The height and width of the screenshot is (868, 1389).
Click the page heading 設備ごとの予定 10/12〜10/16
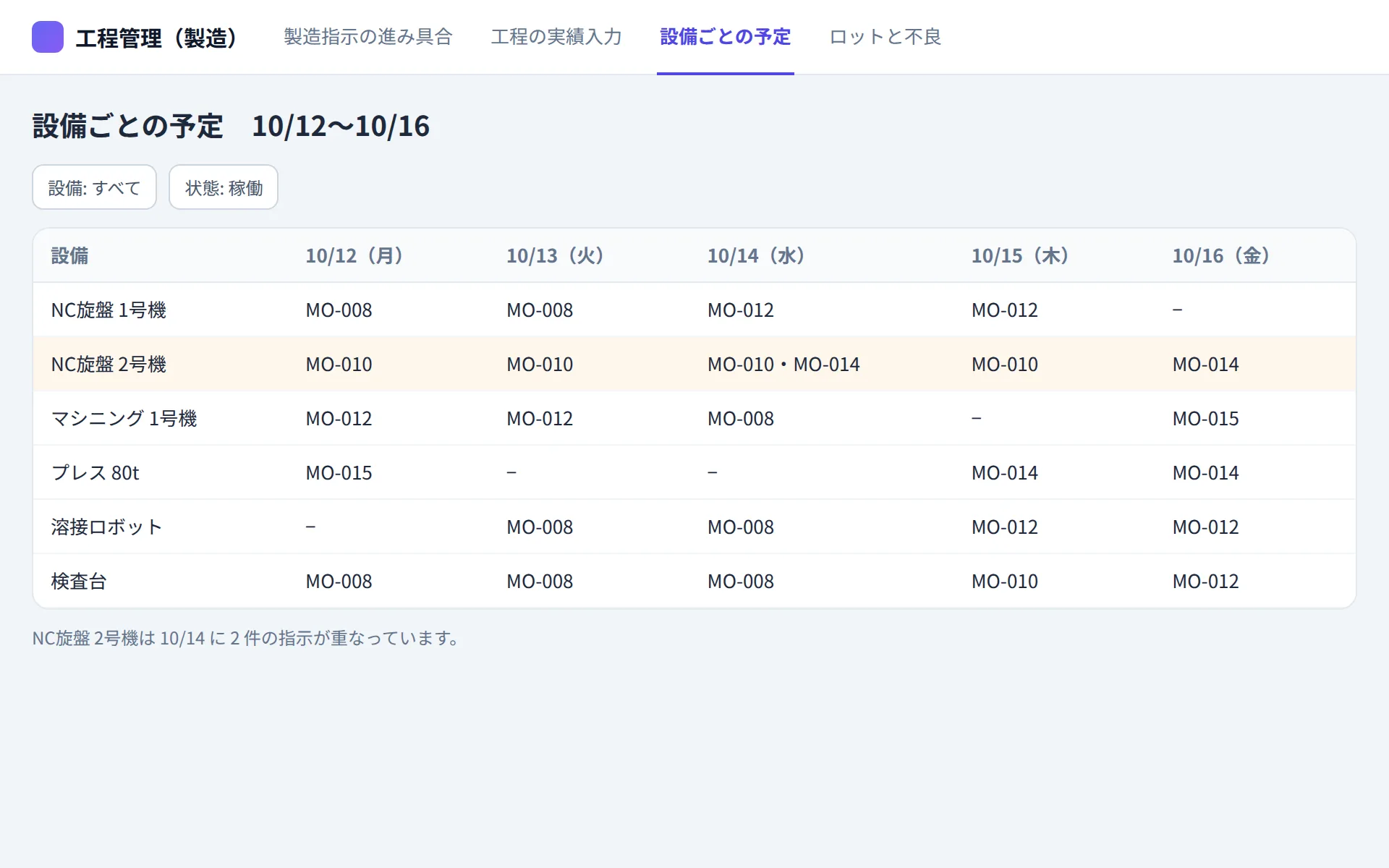[x=231, y=126]
